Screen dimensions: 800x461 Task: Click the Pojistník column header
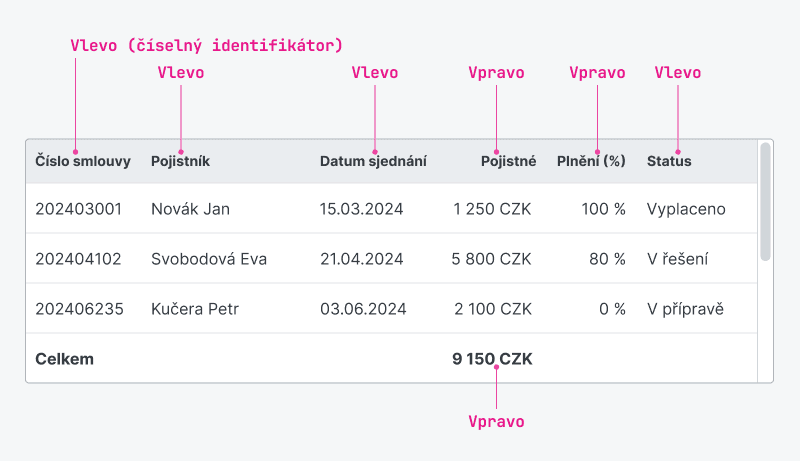[x=180, y=161]
